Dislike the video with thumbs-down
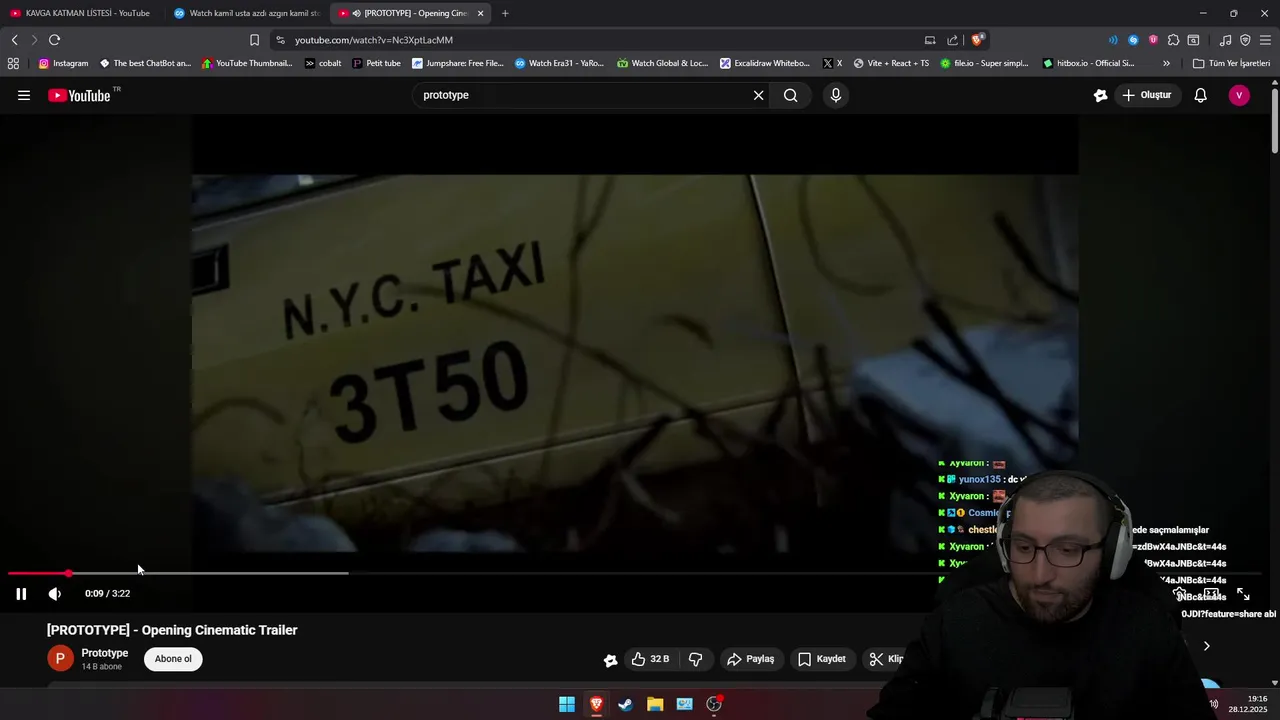The image size is (1280, 720). [695, 659]
